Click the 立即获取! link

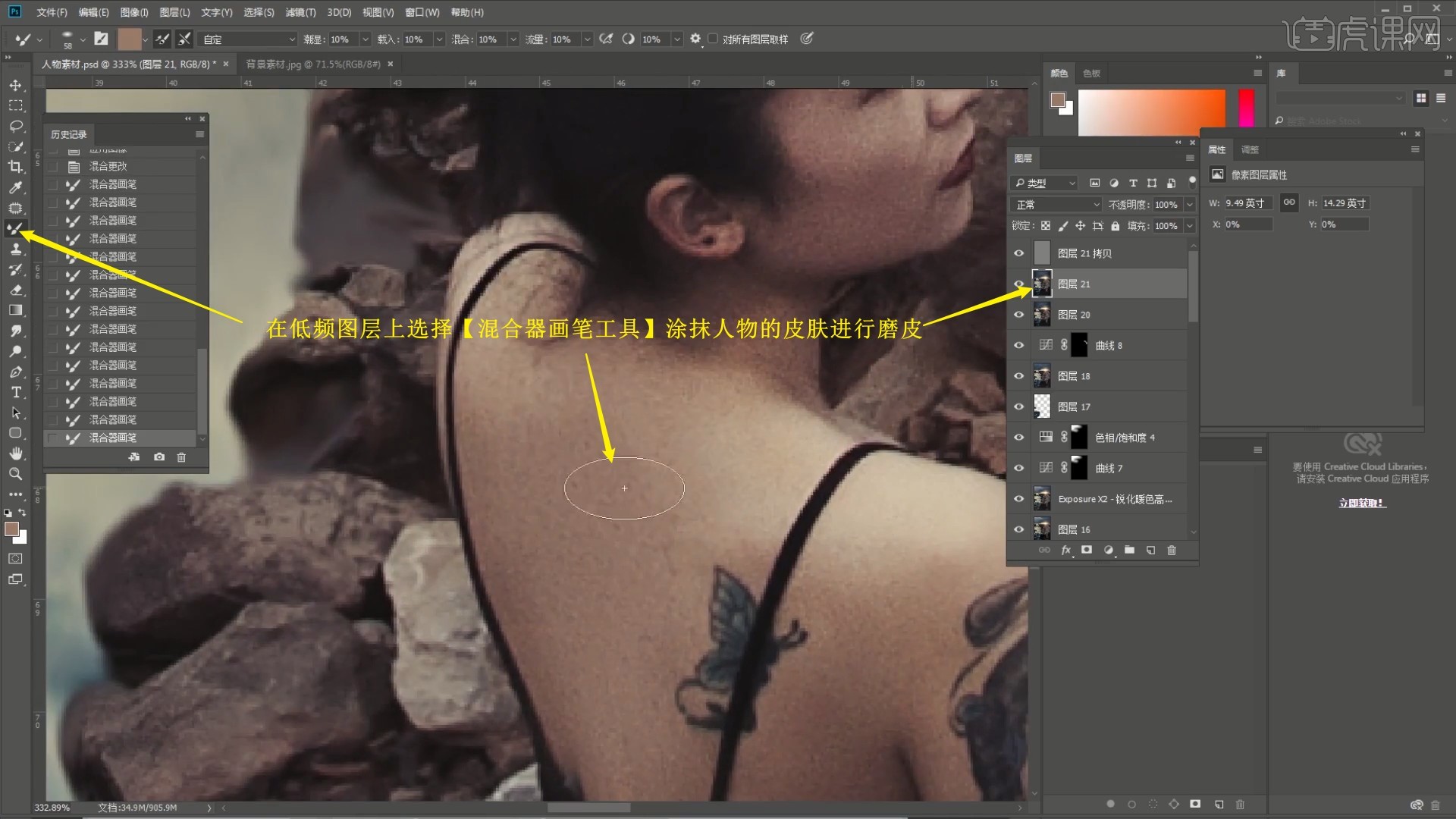[1362, 503]
